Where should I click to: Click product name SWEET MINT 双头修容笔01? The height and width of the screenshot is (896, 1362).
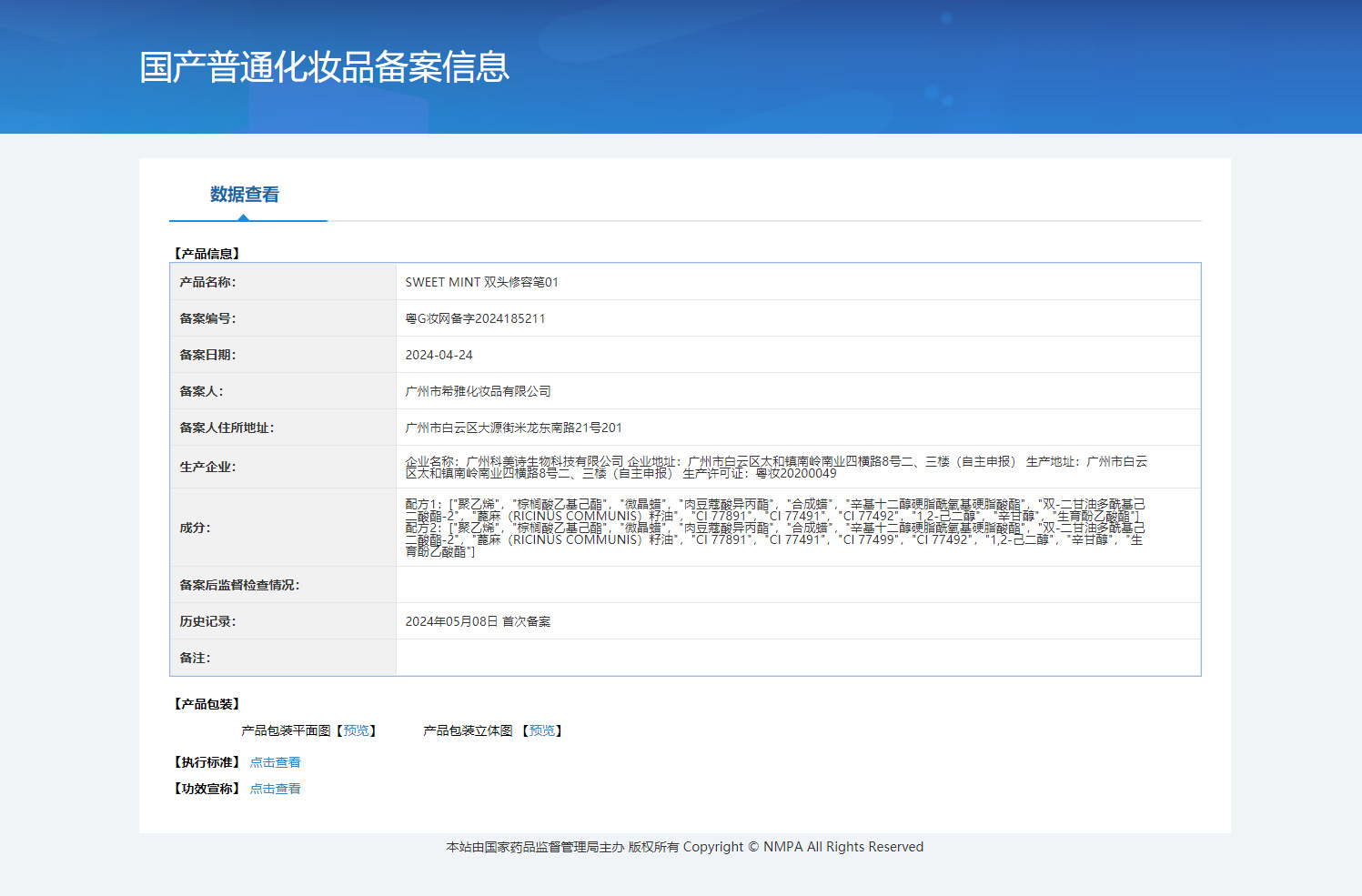[481, 282]
